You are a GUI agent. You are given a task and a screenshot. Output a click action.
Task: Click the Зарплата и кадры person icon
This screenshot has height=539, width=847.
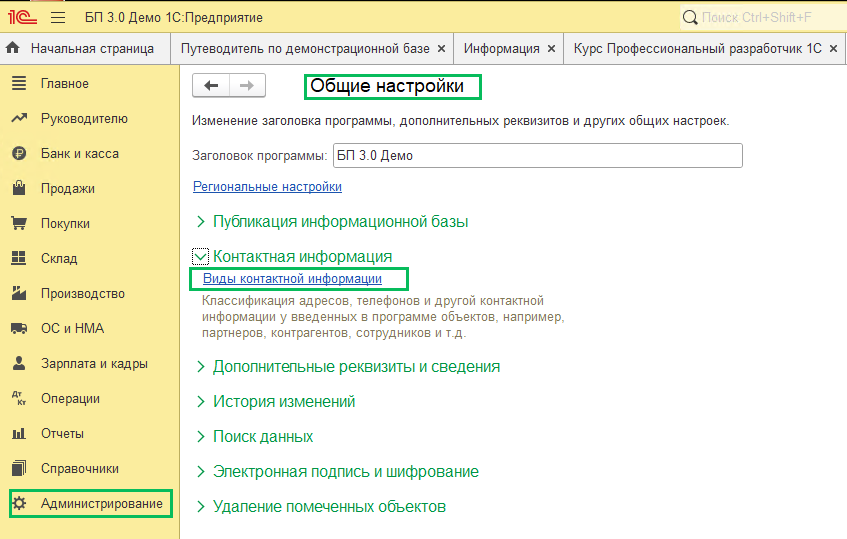[x=19, y=363]
